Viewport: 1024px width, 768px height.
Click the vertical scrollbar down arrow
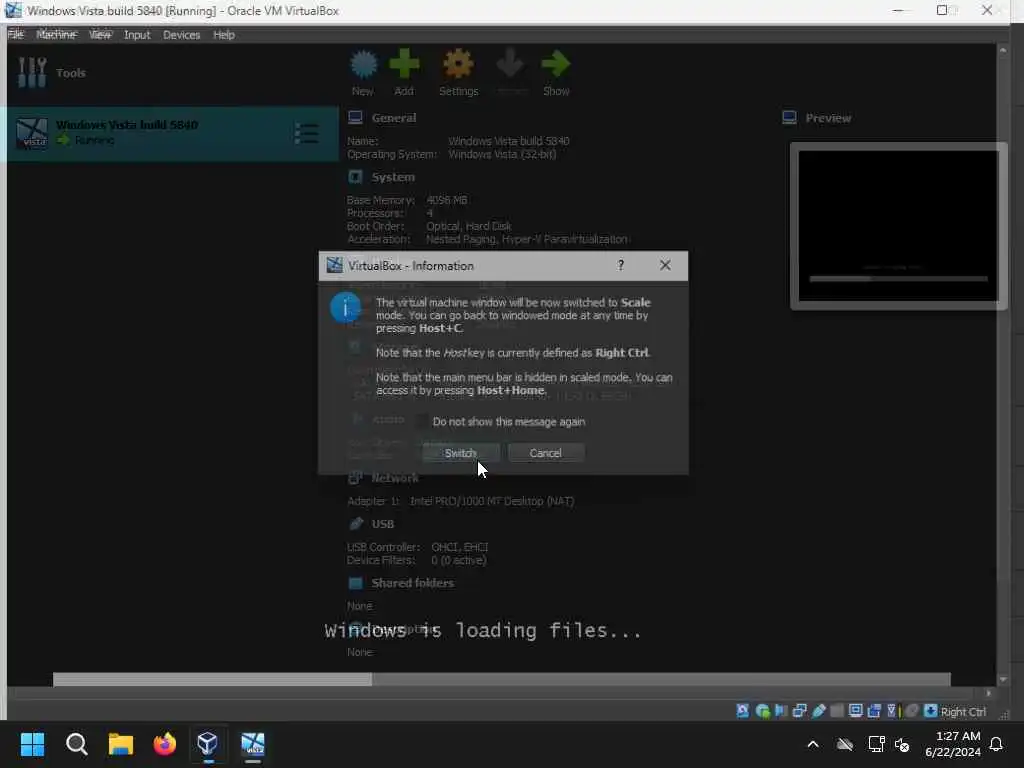(1002, 680)
